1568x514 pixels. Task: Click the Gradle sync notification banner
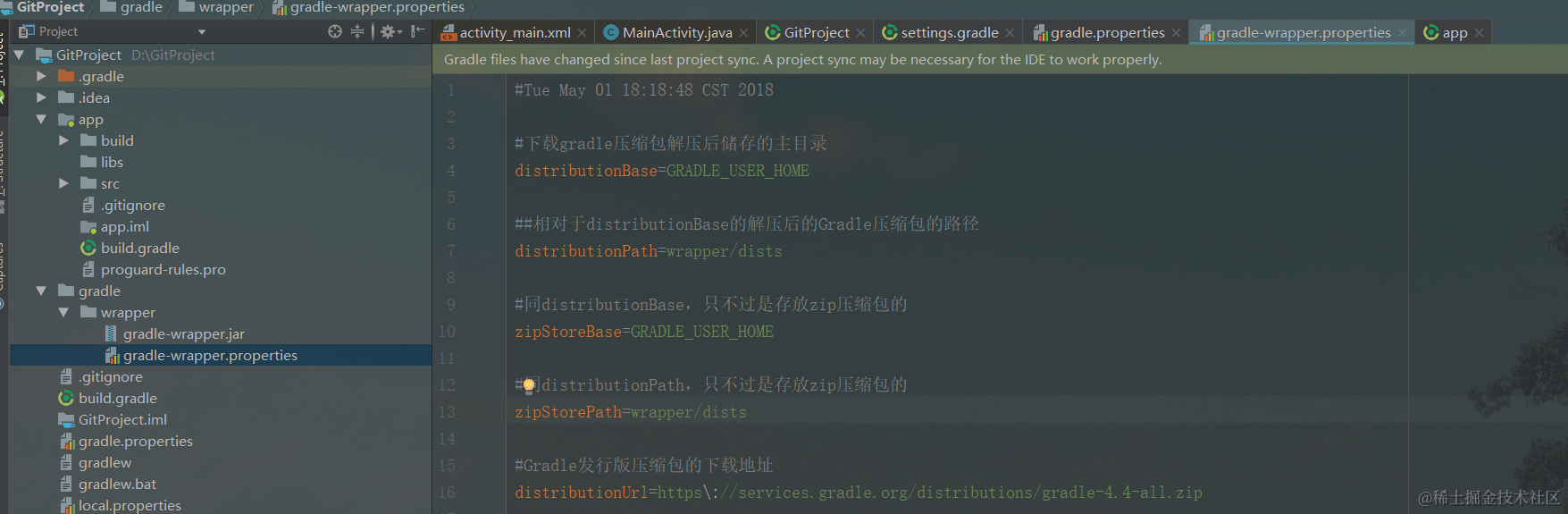click(1000, 60)
